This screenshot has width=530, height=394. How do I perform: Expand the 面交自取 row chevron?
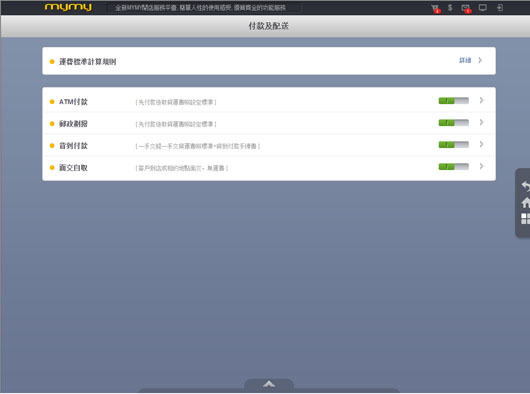coord(481,166)
